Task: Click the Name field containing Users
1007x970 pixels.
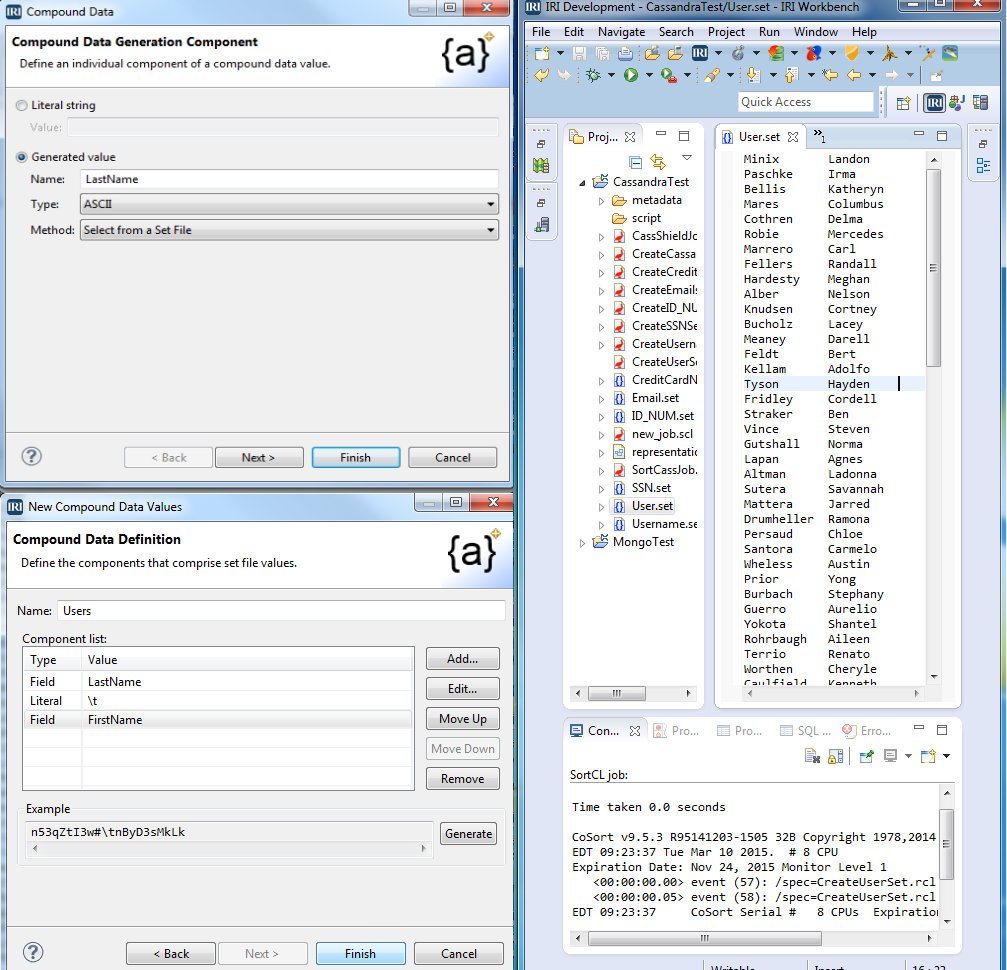Action: (x=281, y=610)
